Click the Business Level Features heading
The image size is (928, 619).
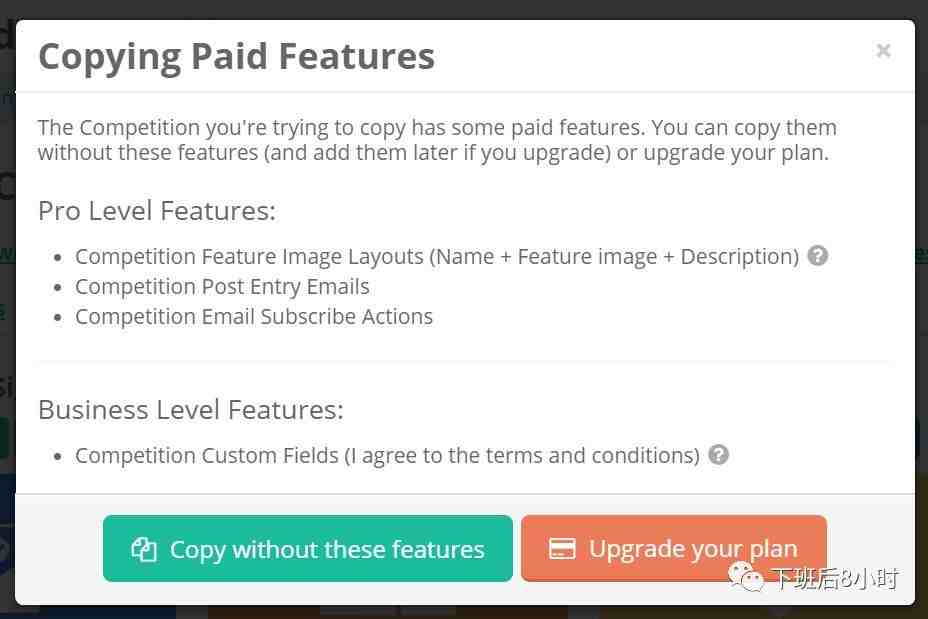coord(191,410)
